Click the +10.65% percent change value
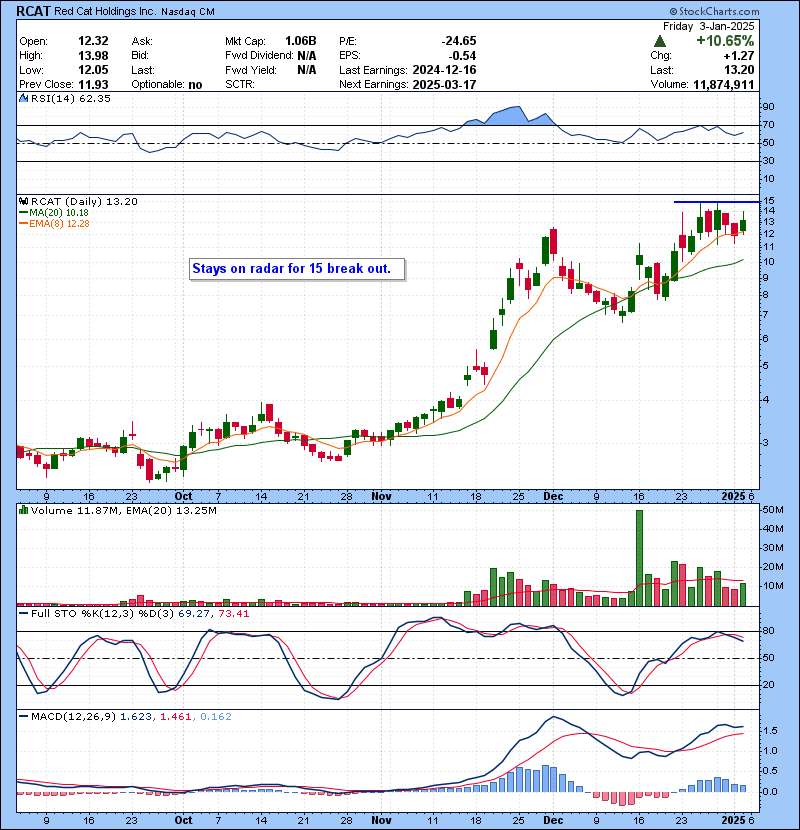 [725, 41]
